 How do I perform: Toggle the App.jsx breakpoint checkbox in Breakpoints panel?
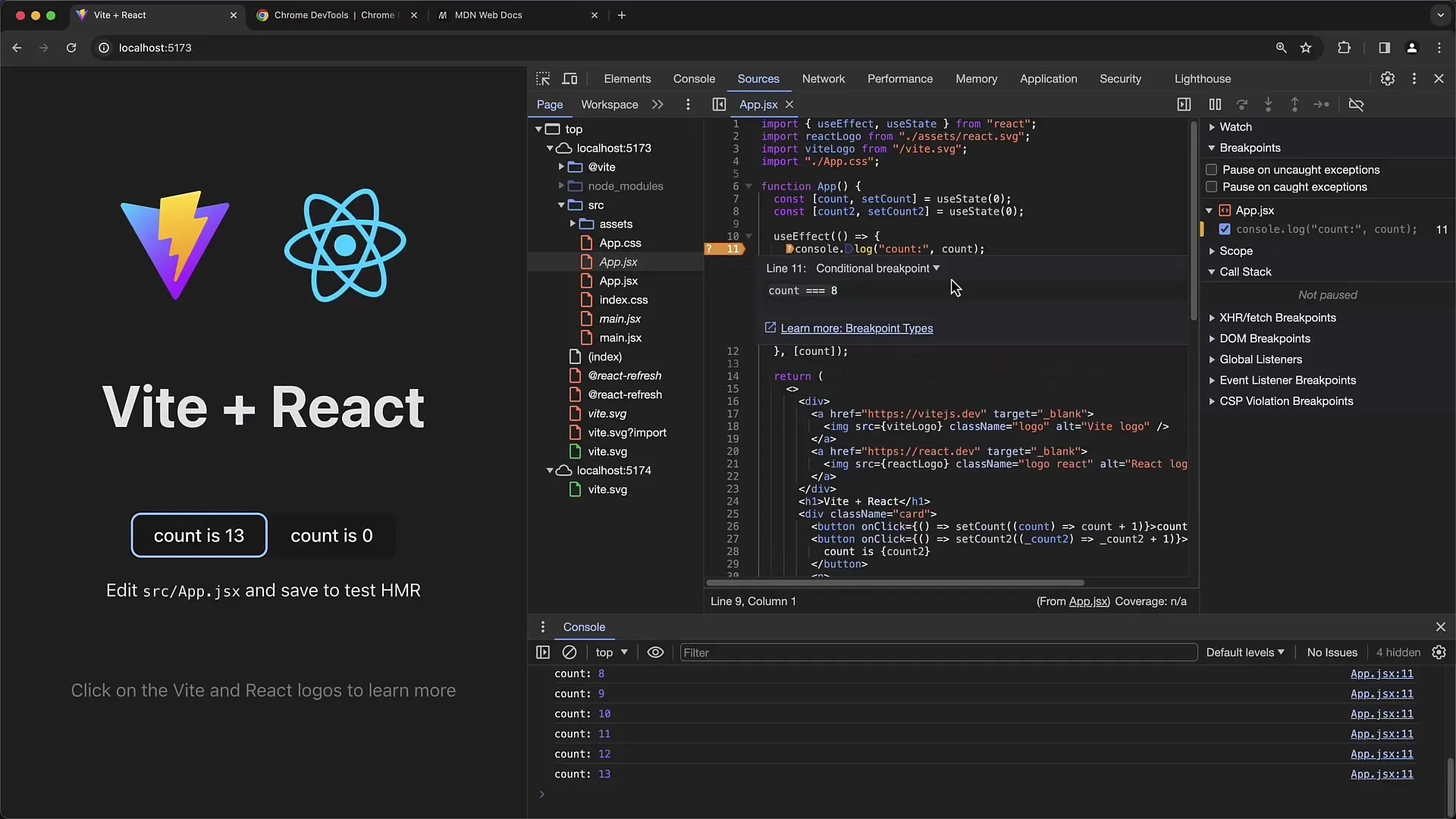[x=1224, y=229]
